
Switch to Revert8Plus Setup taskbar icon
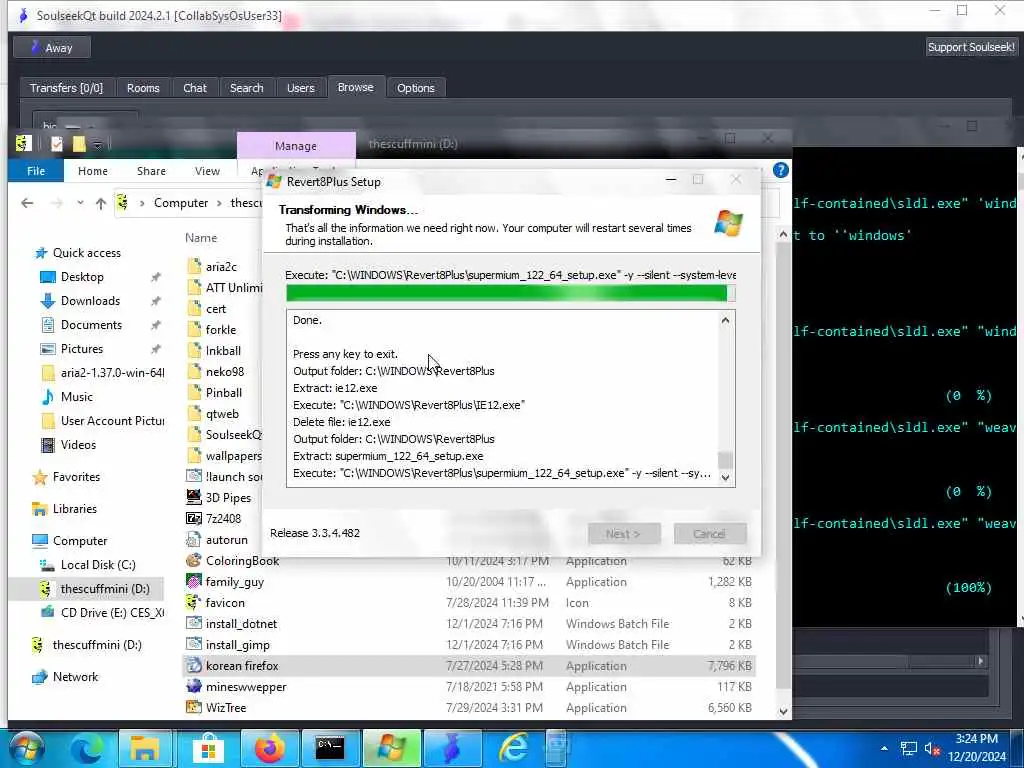tap(391, 748)
